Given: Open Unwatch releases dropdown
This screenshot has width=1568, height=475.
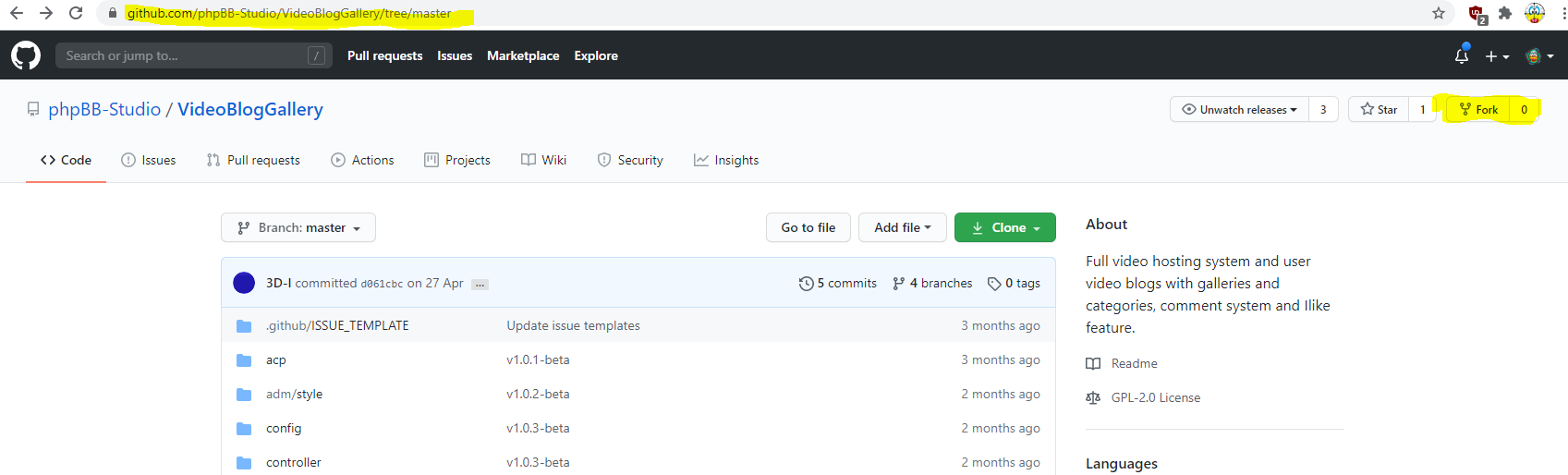Looking at the screenshot, I should point(1240,109).
